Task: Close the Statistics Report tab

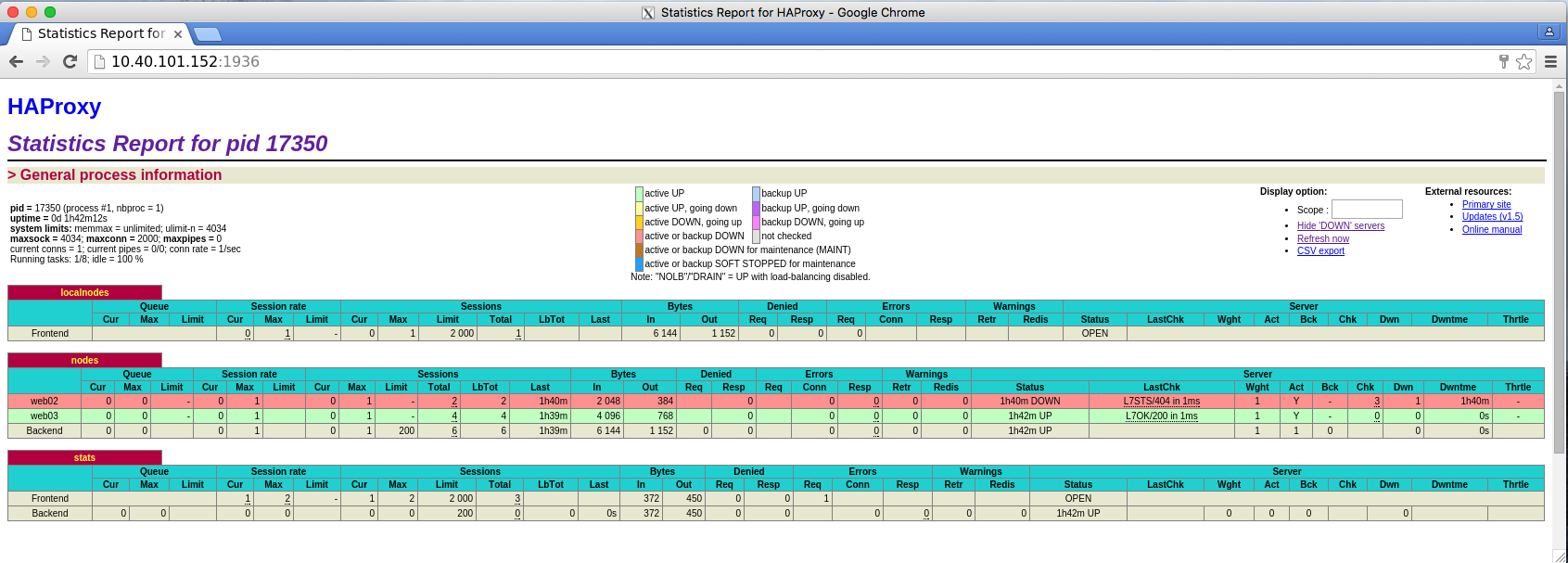Action: pyautogui.click(x=178, y=34)
